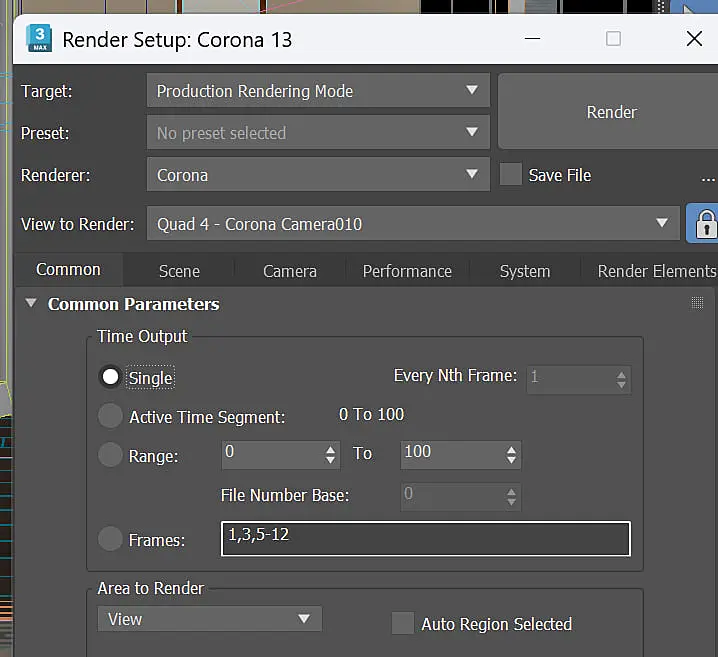
Task: Collapse the Common Parameters rollout
Action: coord(31,303)
